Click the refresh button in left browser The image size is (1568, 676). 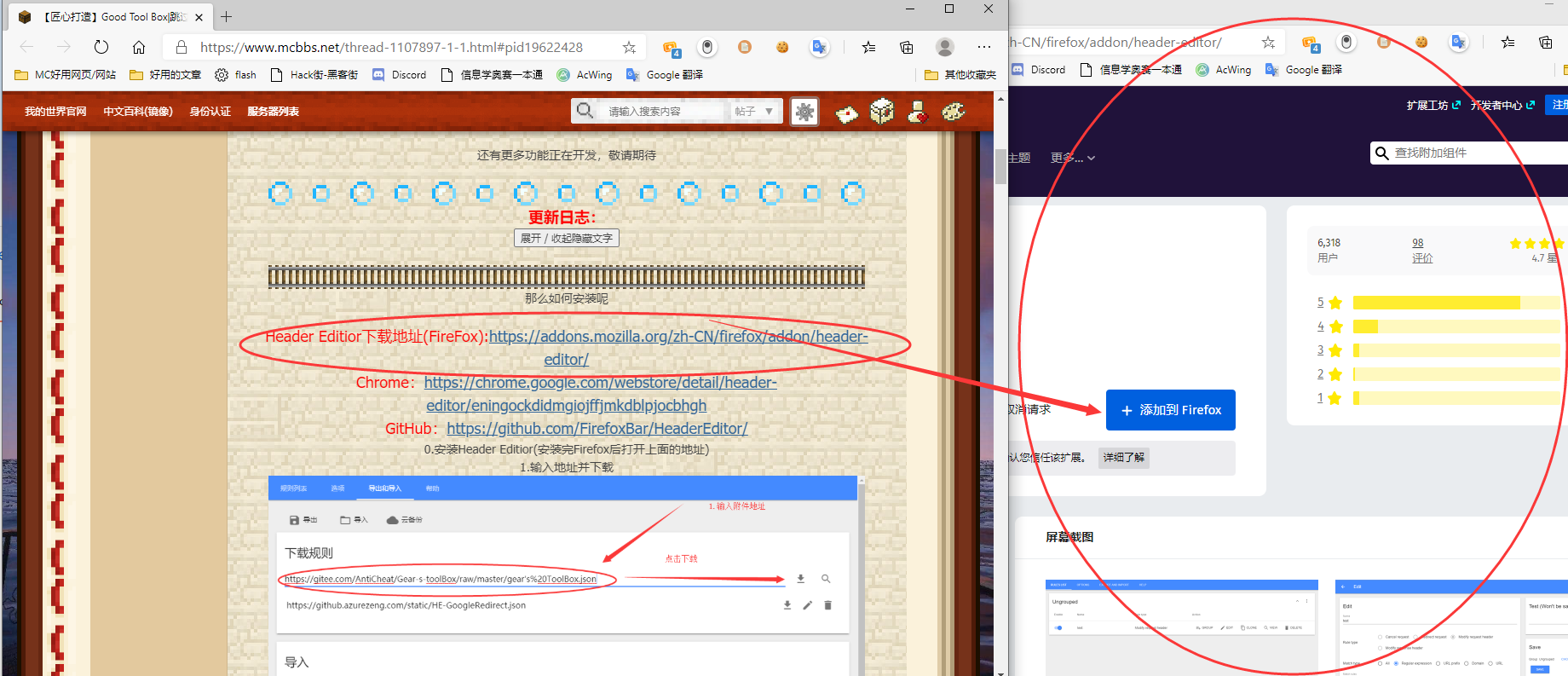101,47
